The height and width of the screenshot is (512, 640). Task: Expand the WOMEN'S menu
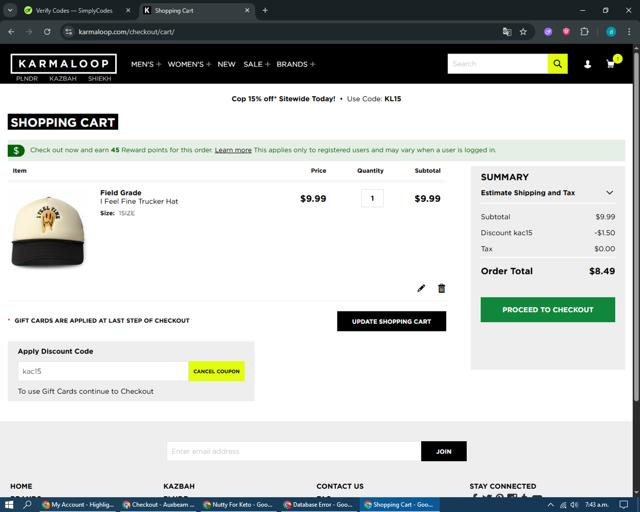[189, 64]
